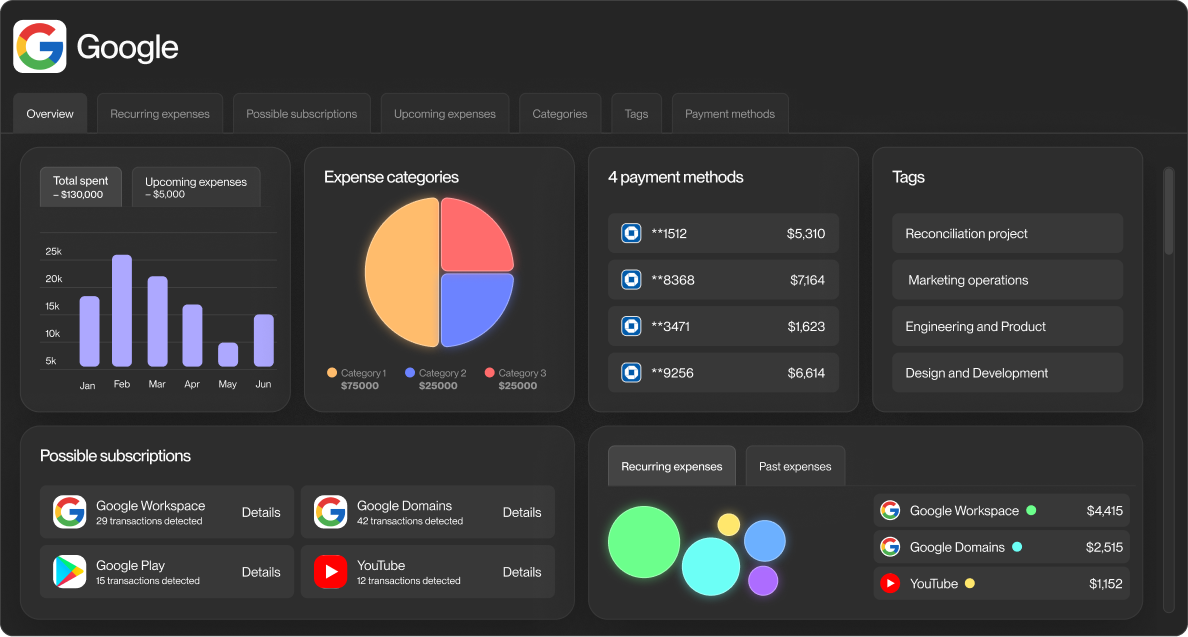Click the large green bubble
1188x637 pixels.
click(644, 542)
